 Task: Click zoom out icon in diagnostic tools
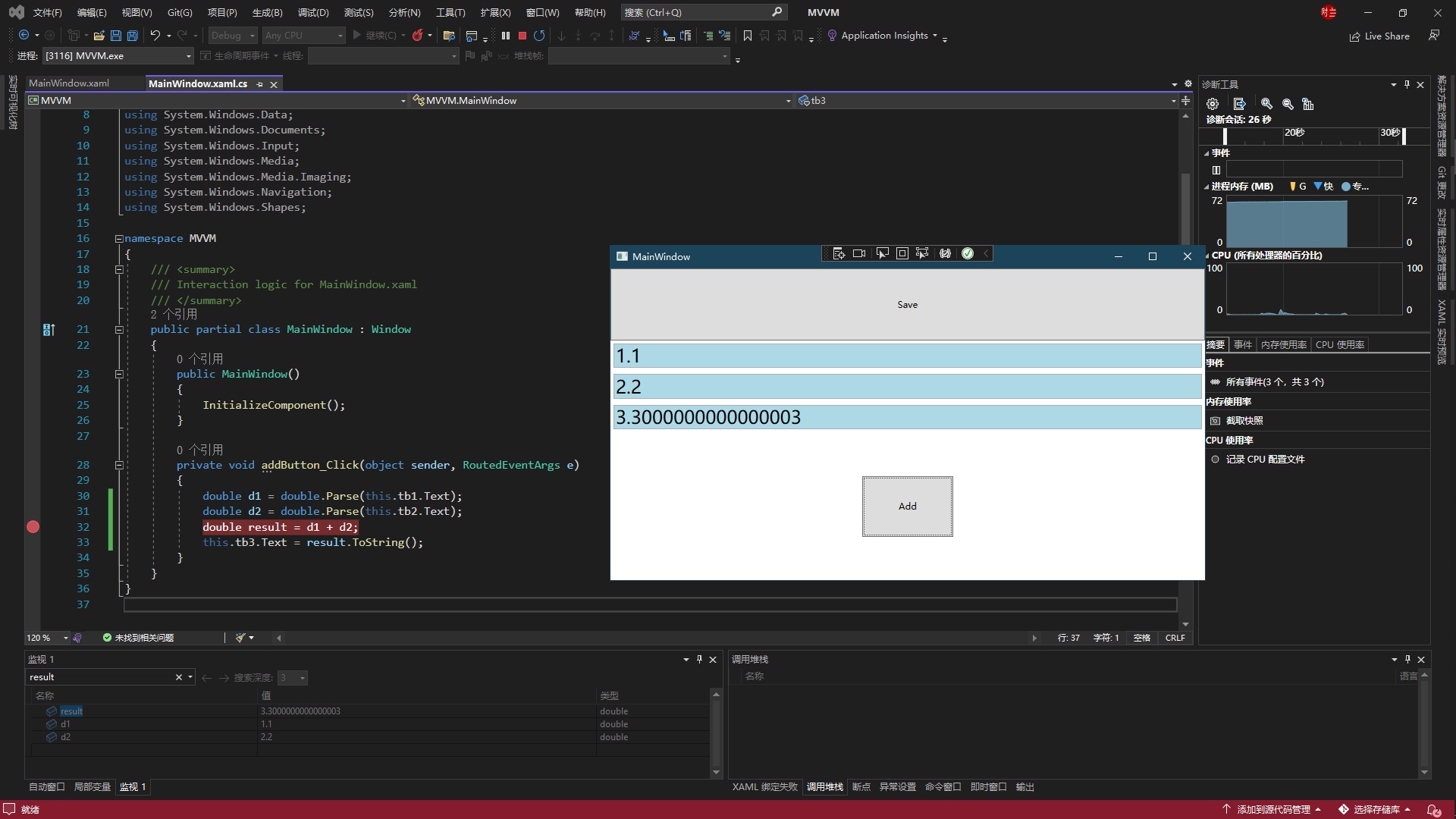pos(1288,104)
